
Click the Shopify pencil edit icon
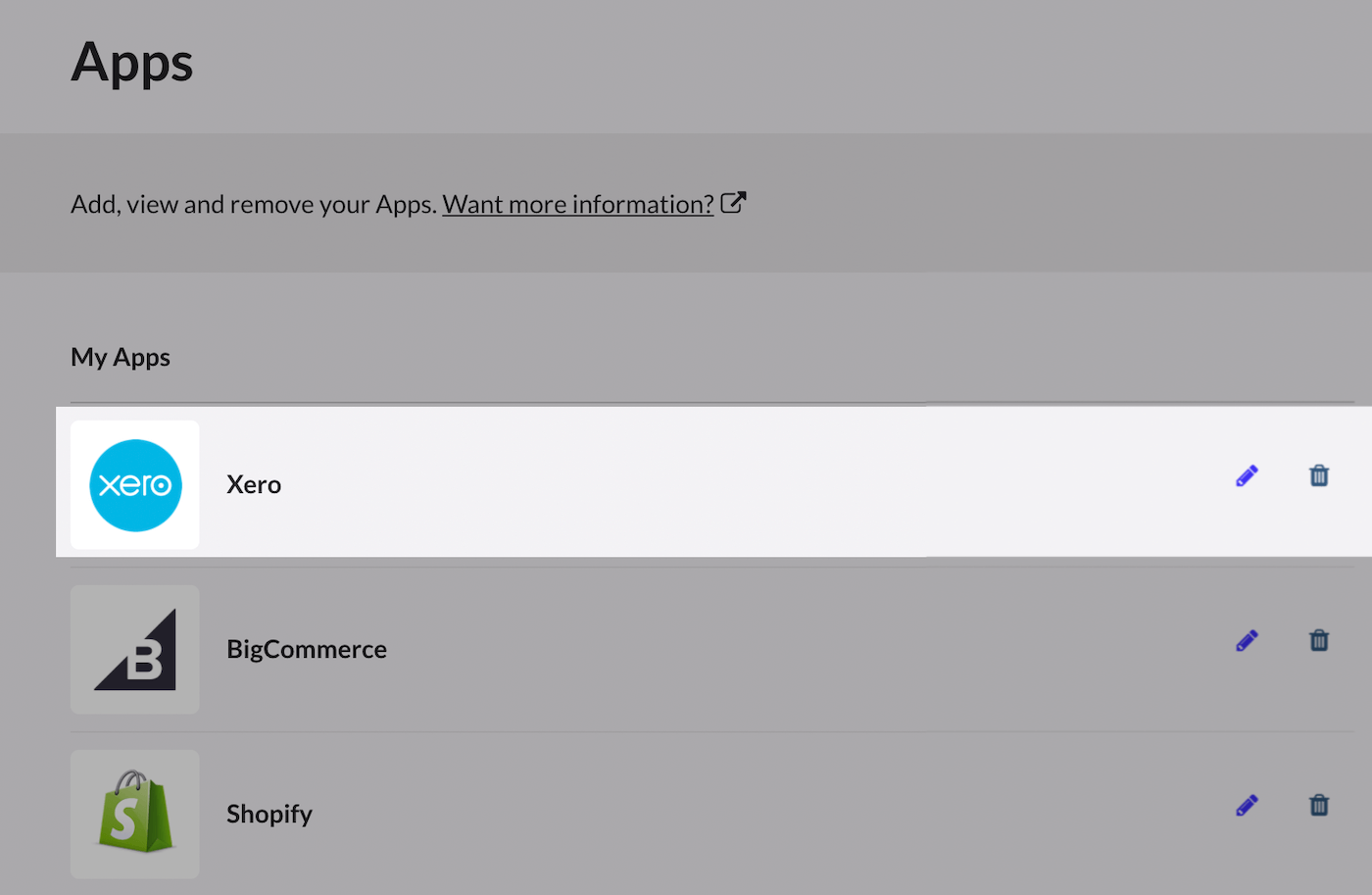coord(1247,806)
